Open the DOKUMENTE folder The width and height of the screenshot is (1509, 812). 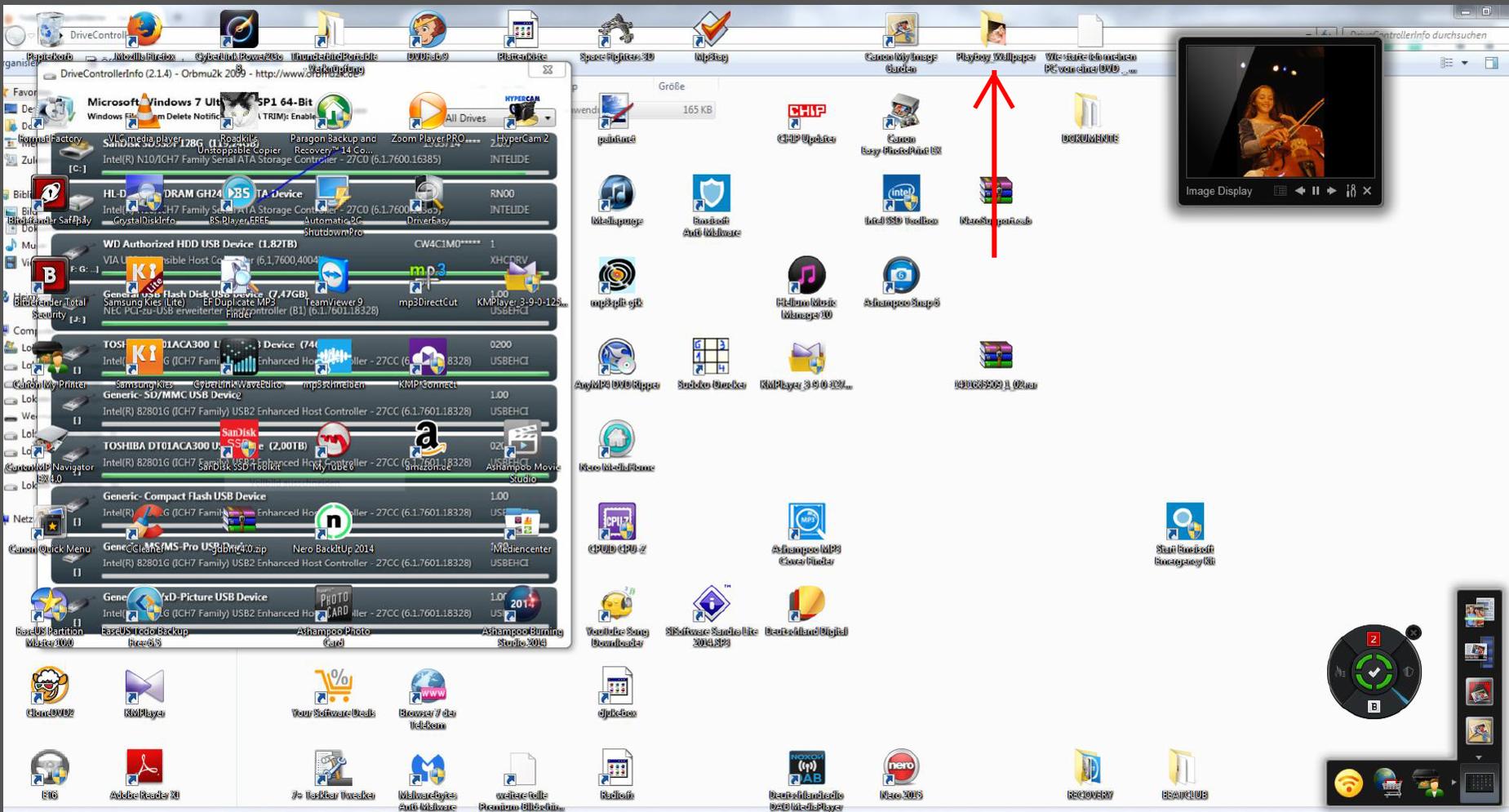click(x=1090, y=118)
